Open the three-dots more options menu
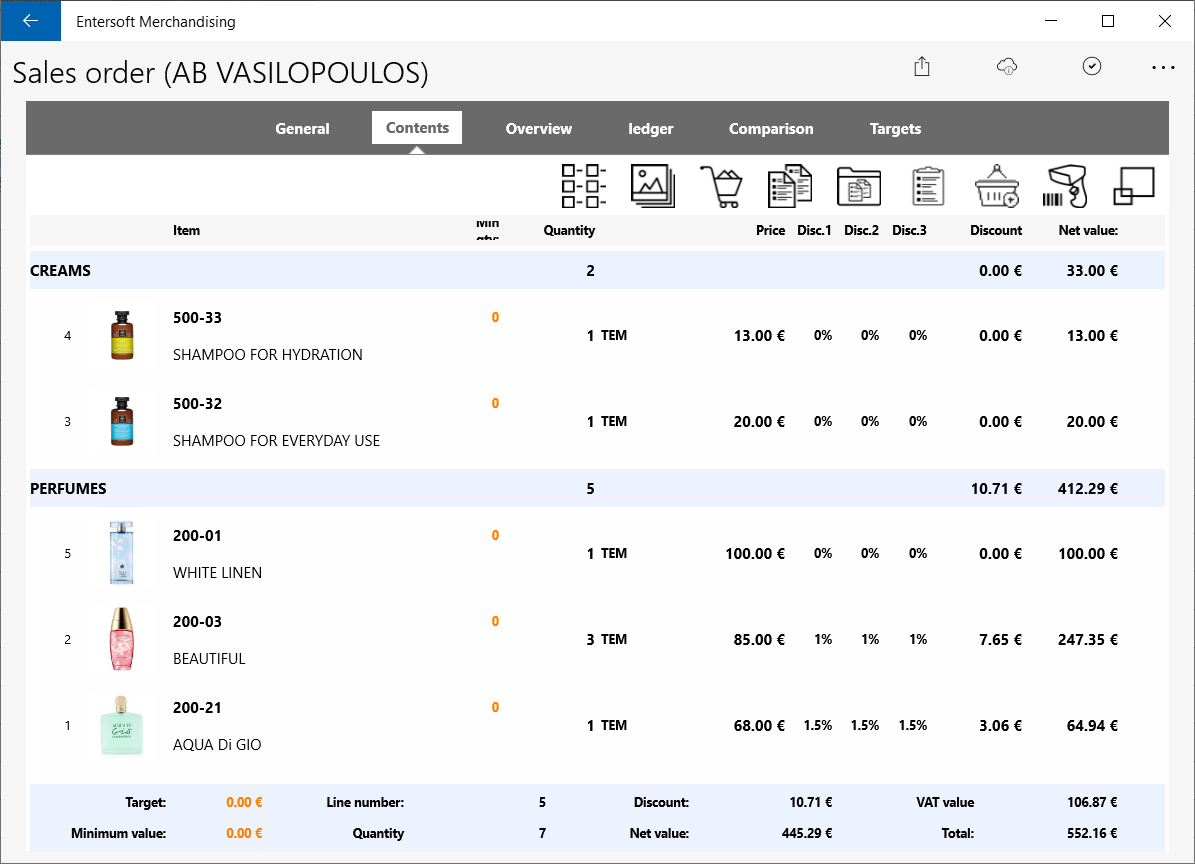 pyautogui.click(x=1163, y=68)
